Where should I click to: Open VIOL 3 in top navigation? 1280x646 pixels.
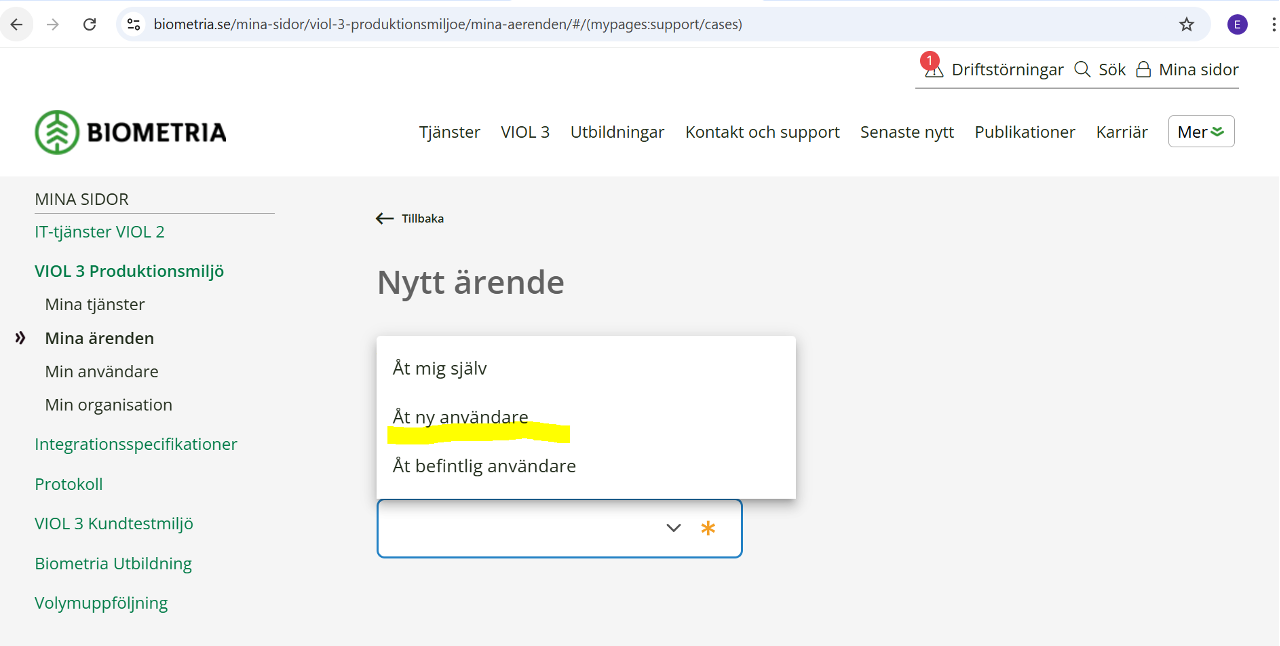point(525,132)
